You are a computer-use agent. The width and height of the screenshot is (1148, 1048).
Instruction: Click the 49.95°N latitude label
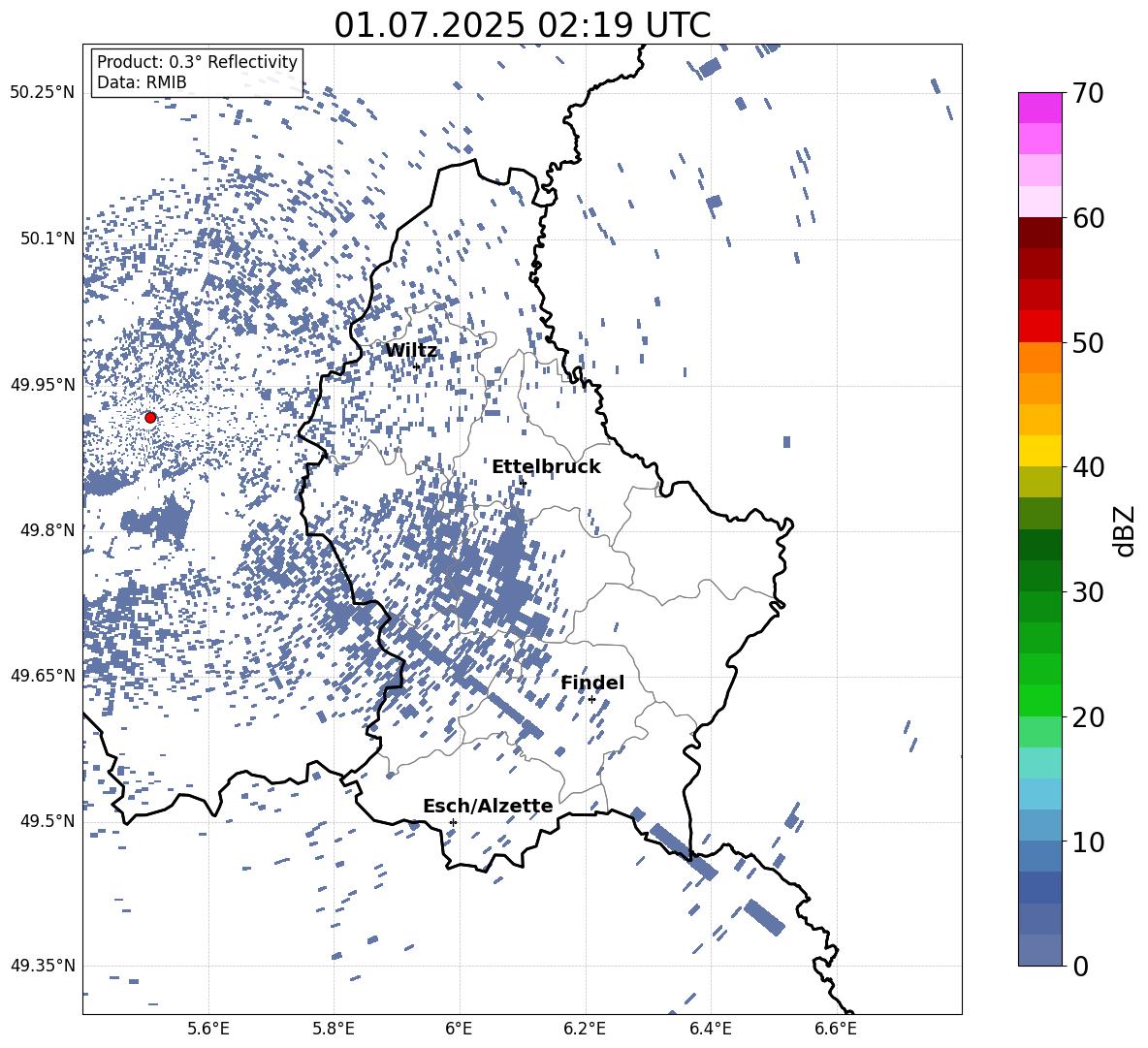43,385
